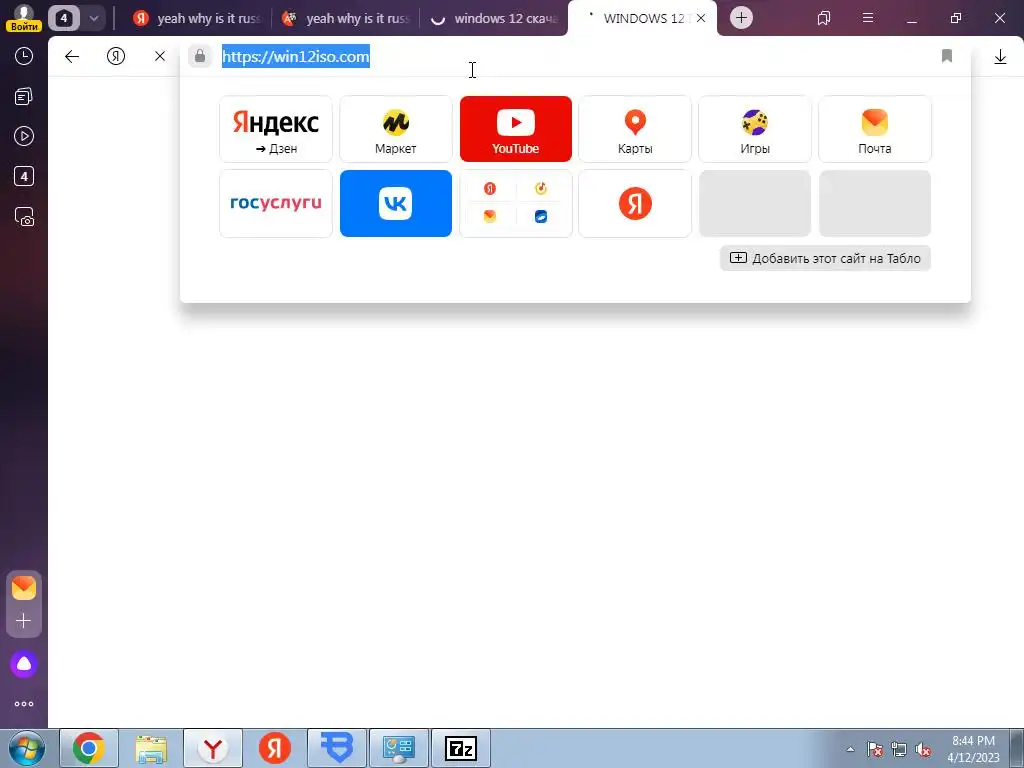Click the muted volume tray icon
Screen dimensions: 1024x768
pyautogui.click(x=923, y=750)
